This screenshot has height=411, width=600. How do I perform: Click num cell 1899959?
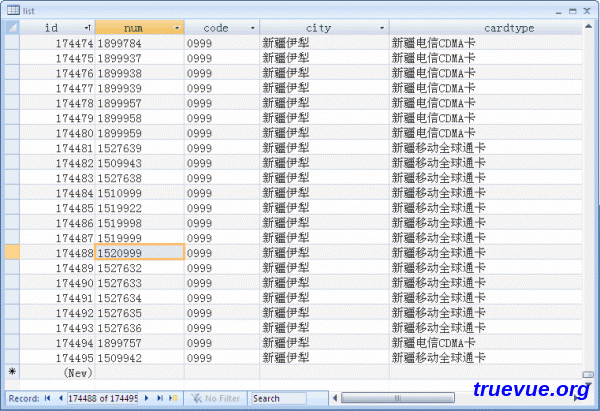point(139,133)
